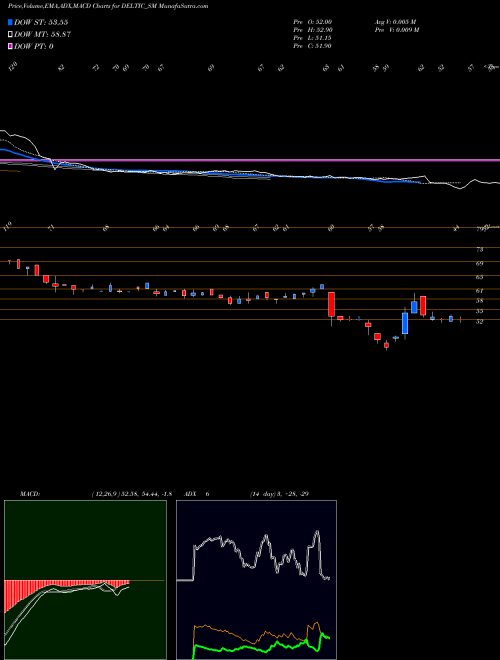Select the DOW MT: 58.87 label
The image size is (500, 660).
pyautogui.click(x=42, y=34)
